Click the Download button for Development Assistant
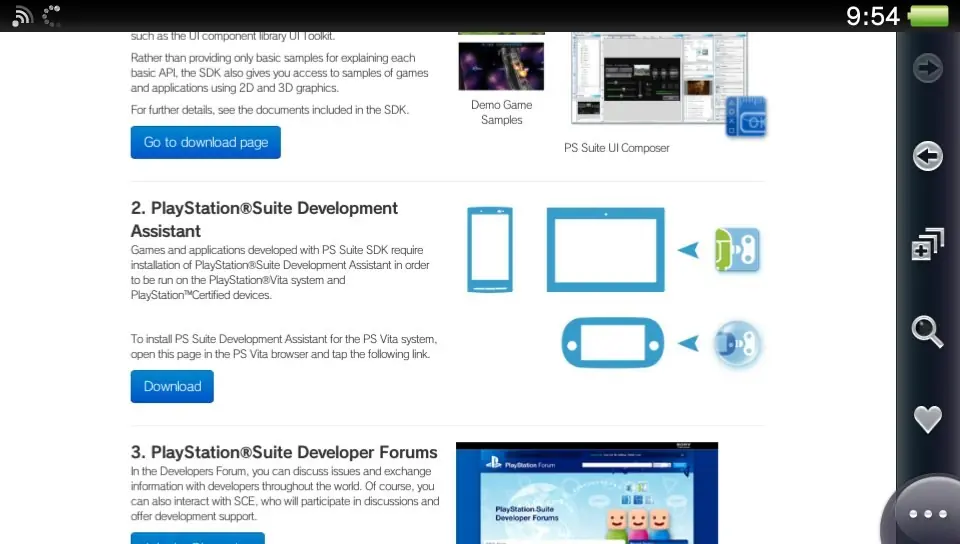This screenshot has height=544, width=960. coord(172,386)
